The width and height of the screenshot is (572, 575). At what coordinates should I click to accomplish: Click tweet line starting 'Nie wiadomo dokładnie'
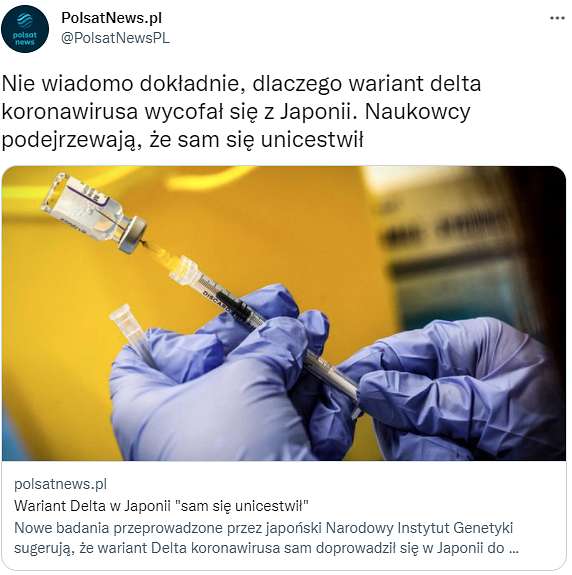[241, 84]
